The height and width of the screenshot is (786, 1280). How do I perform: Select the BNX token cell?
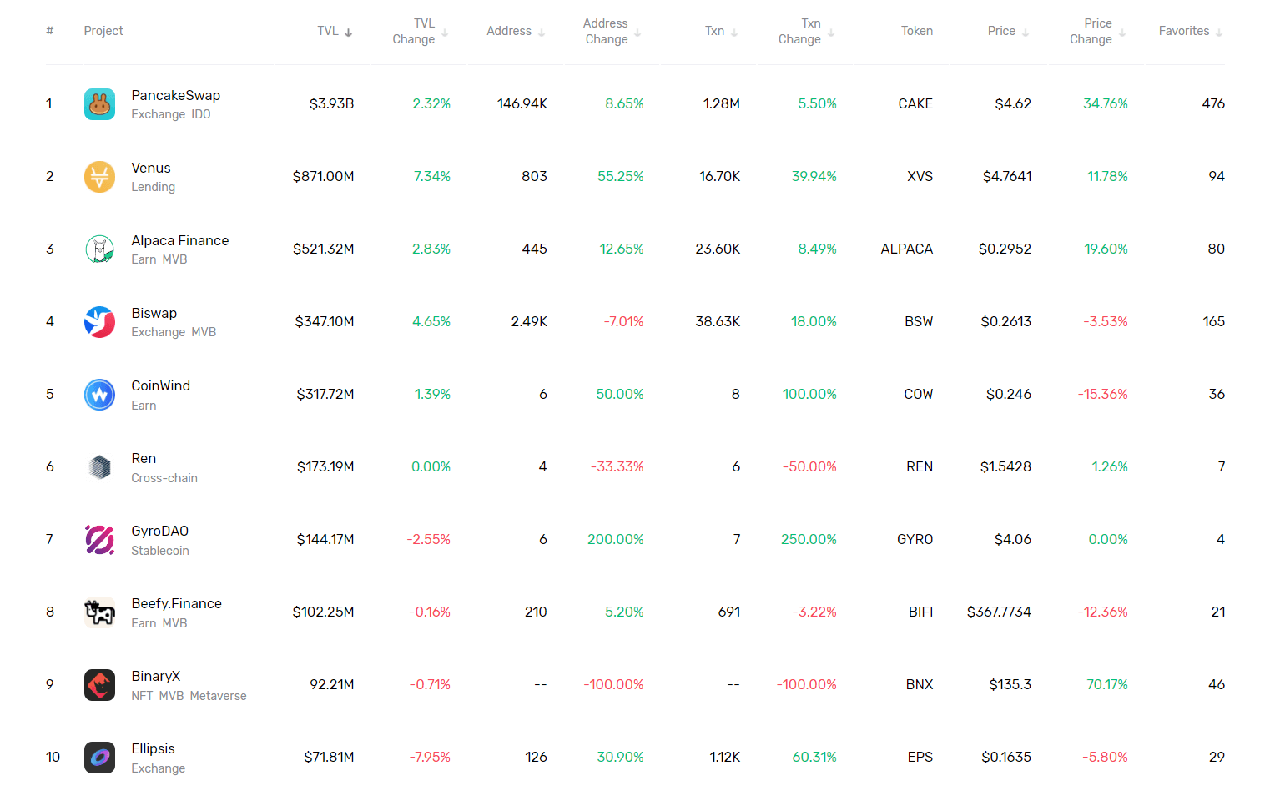(919, 685)
